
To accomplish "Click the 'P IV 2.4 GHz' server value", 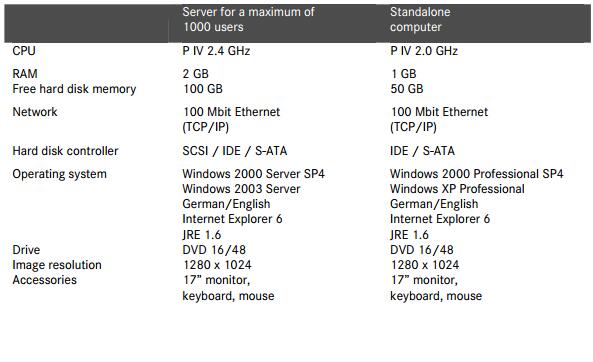I will pos(216,51).
